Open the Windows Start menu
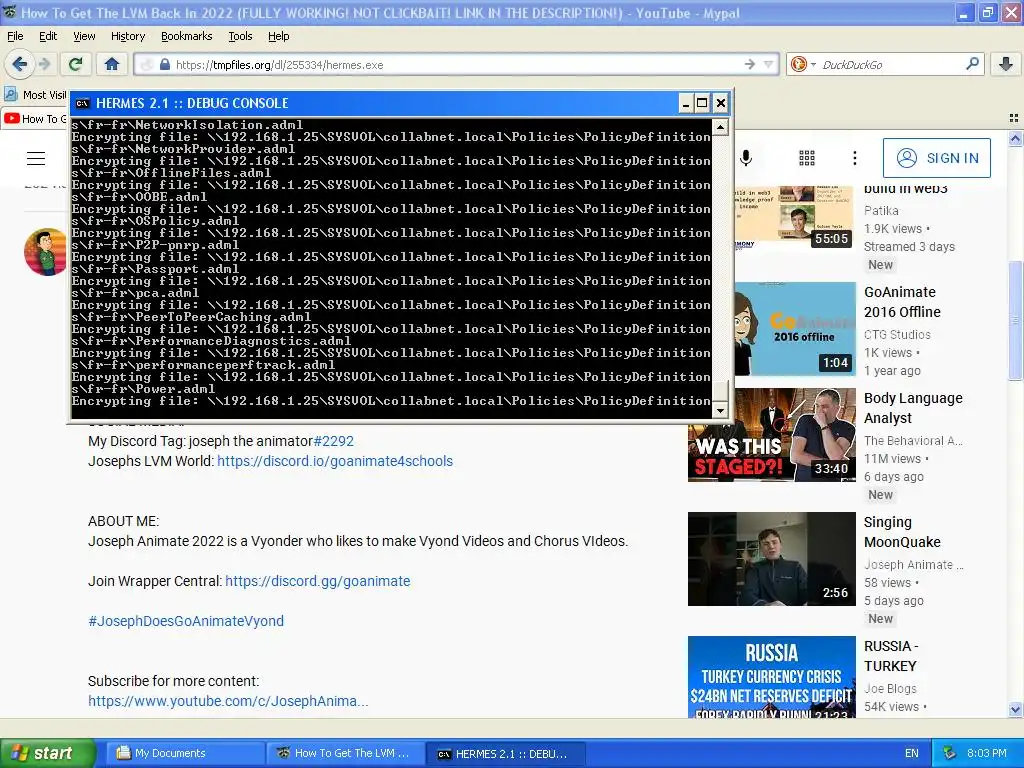The width and height of the screenshot is (1024, 768). (x=48, y=754)
